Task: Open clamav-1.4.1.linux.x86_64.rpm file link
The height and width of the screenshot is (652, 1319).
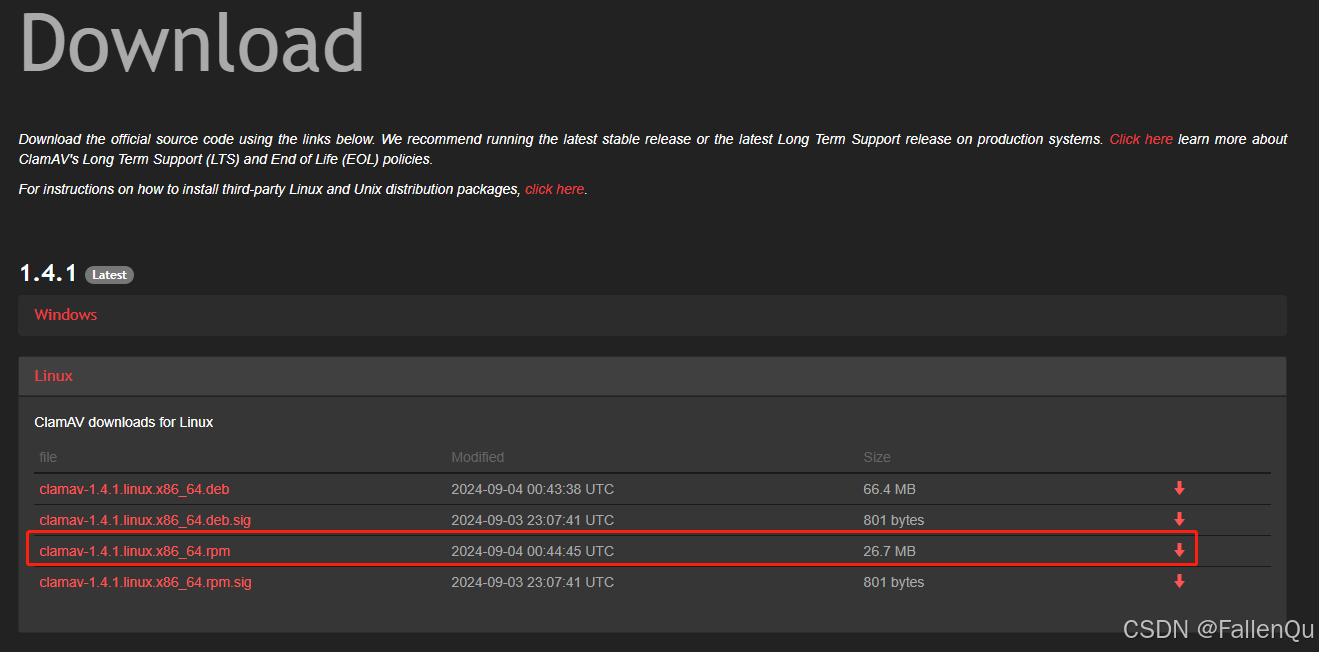Action: (x=135, y=551)
